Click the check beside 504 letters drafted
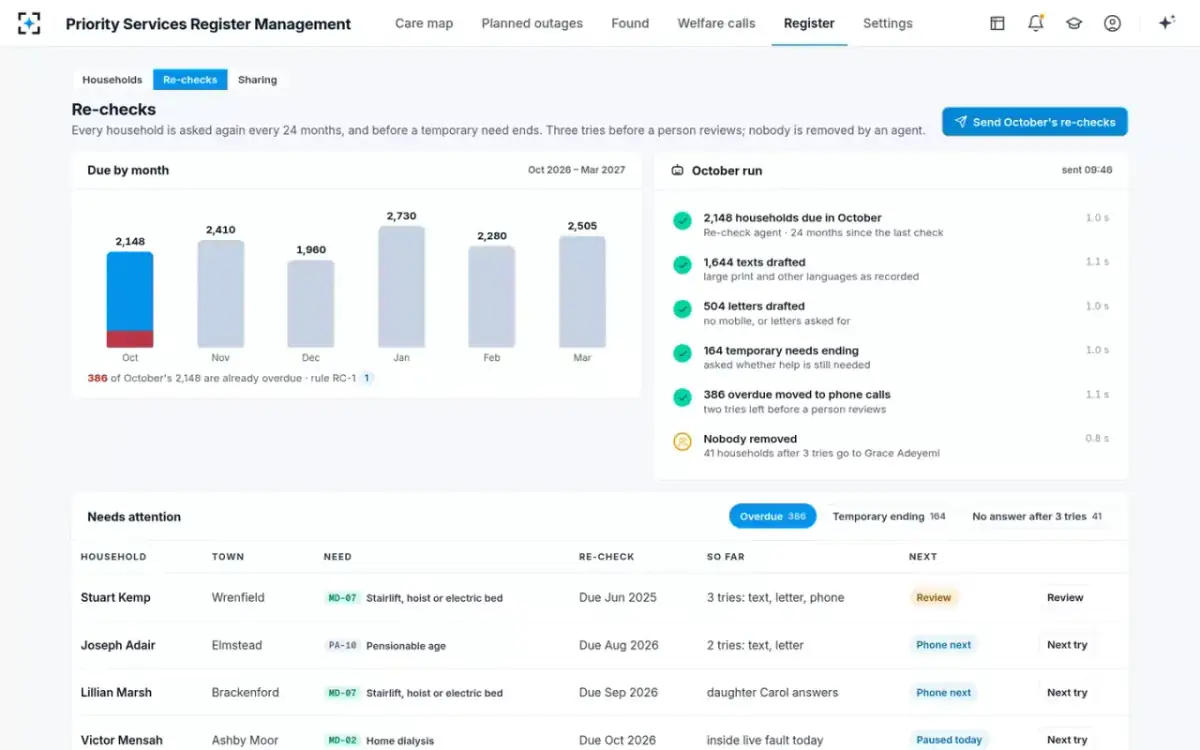Image resolution: width=1200 pixels, height=750 pixels. [x=682, y=309]
